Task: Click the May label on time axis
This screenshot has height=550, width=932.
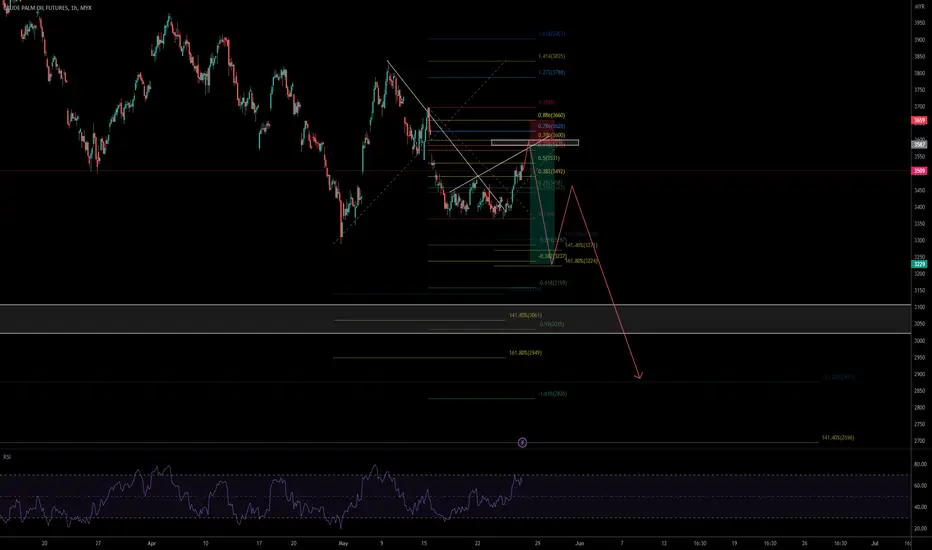Action: click(342, 543)
